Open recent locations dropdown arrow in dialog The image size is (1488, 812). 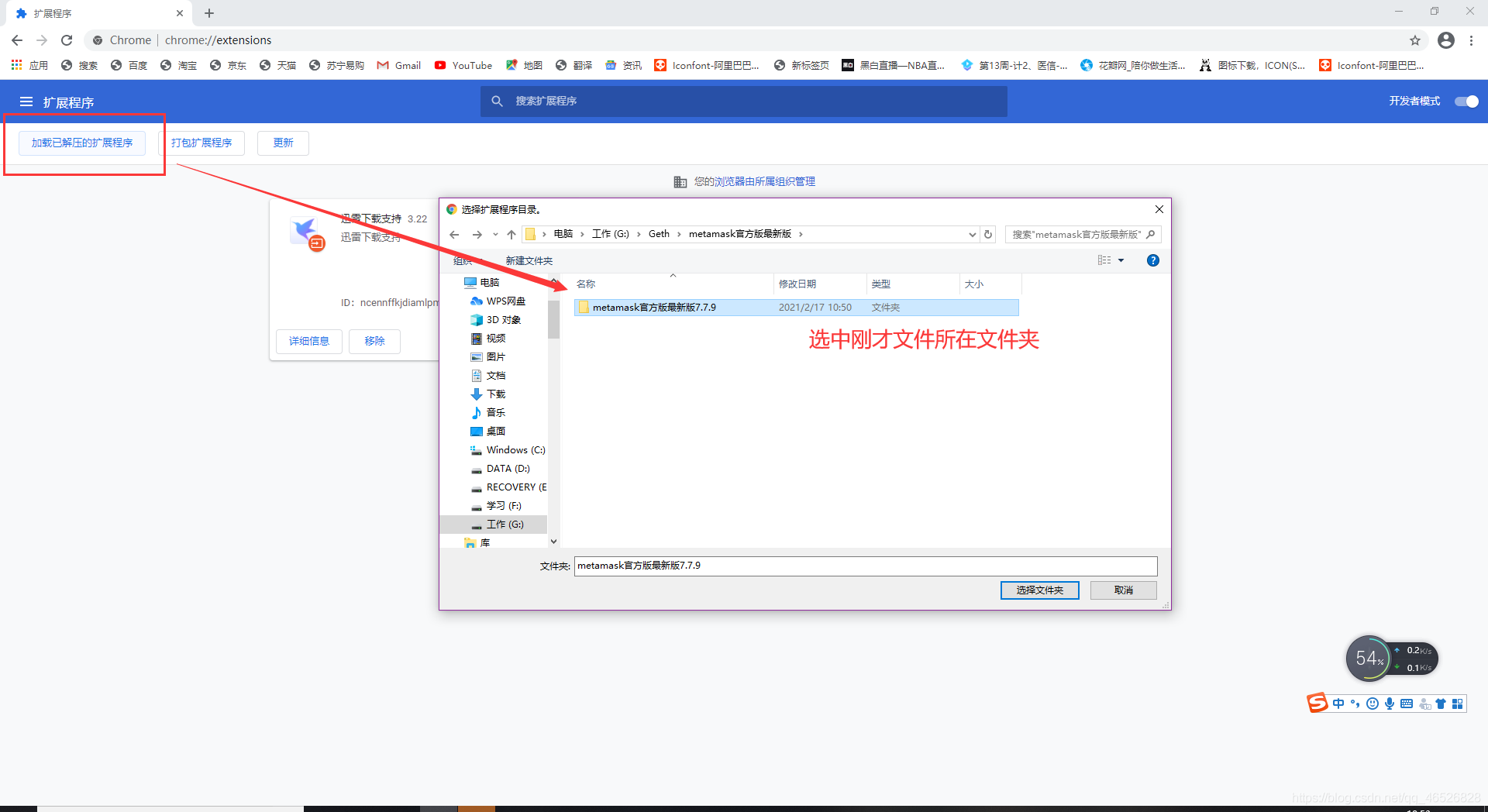coord(495,234)
